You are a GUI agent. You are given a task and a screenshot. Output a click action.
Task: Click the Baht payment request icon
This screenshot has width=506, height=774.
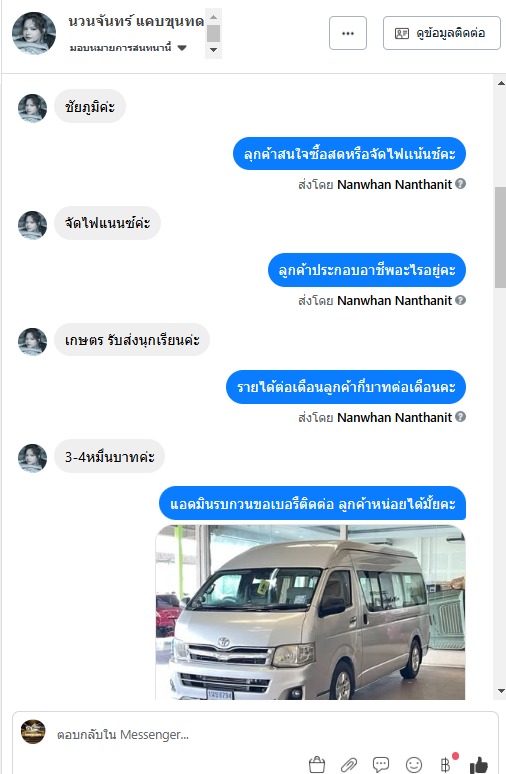(x=445, y=765)
